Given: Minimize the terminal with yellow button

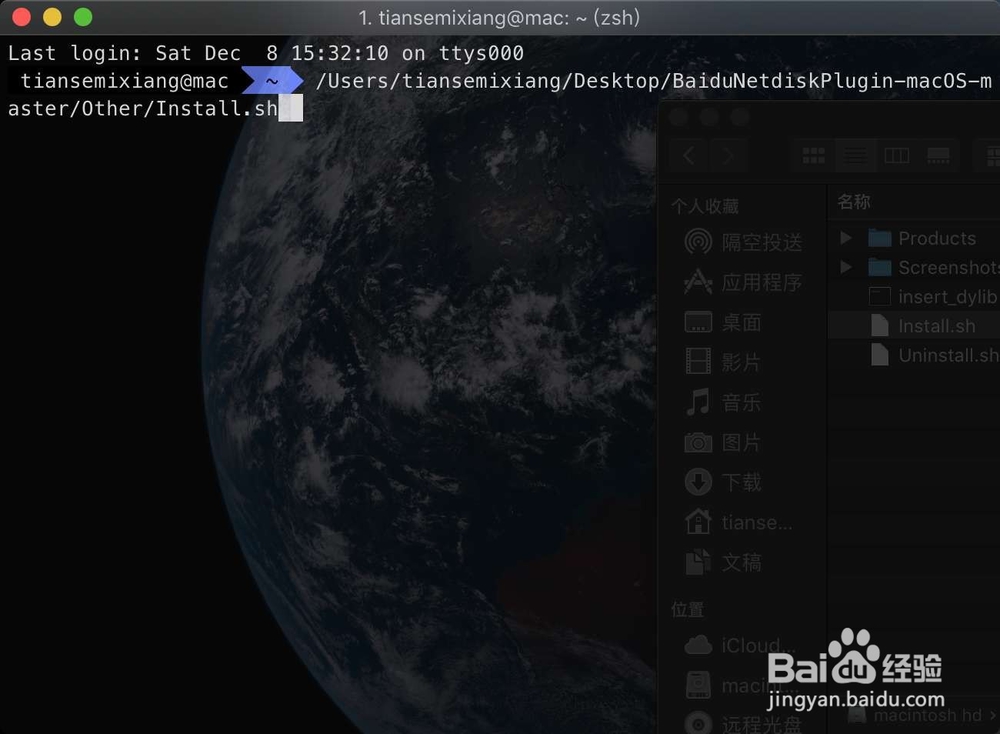Looking at the screenshot, I should point(52,17).
